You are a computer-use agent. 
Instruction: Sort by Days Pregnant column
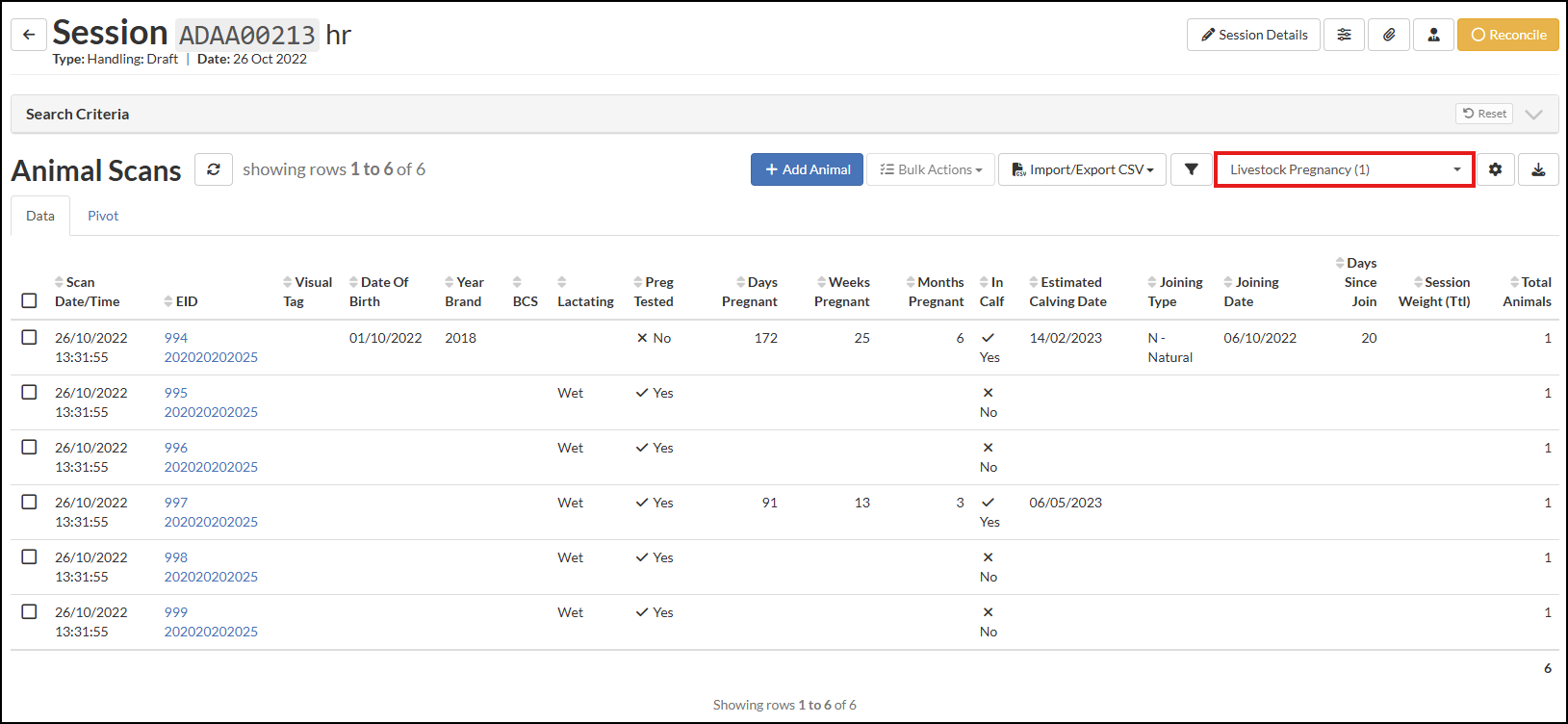click(750, 292)
